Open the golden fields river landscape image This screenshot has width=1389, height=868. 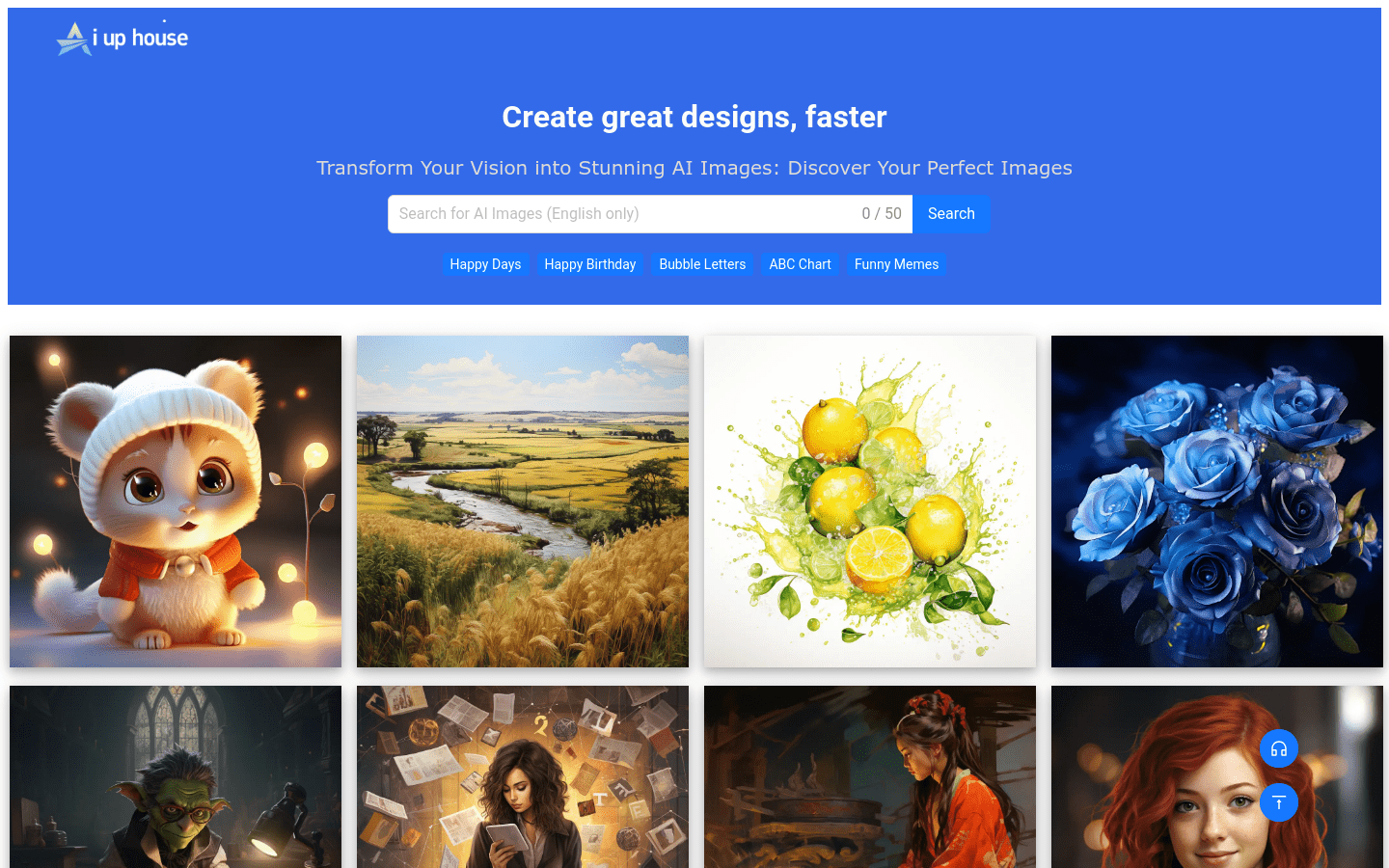click(523, 502)
